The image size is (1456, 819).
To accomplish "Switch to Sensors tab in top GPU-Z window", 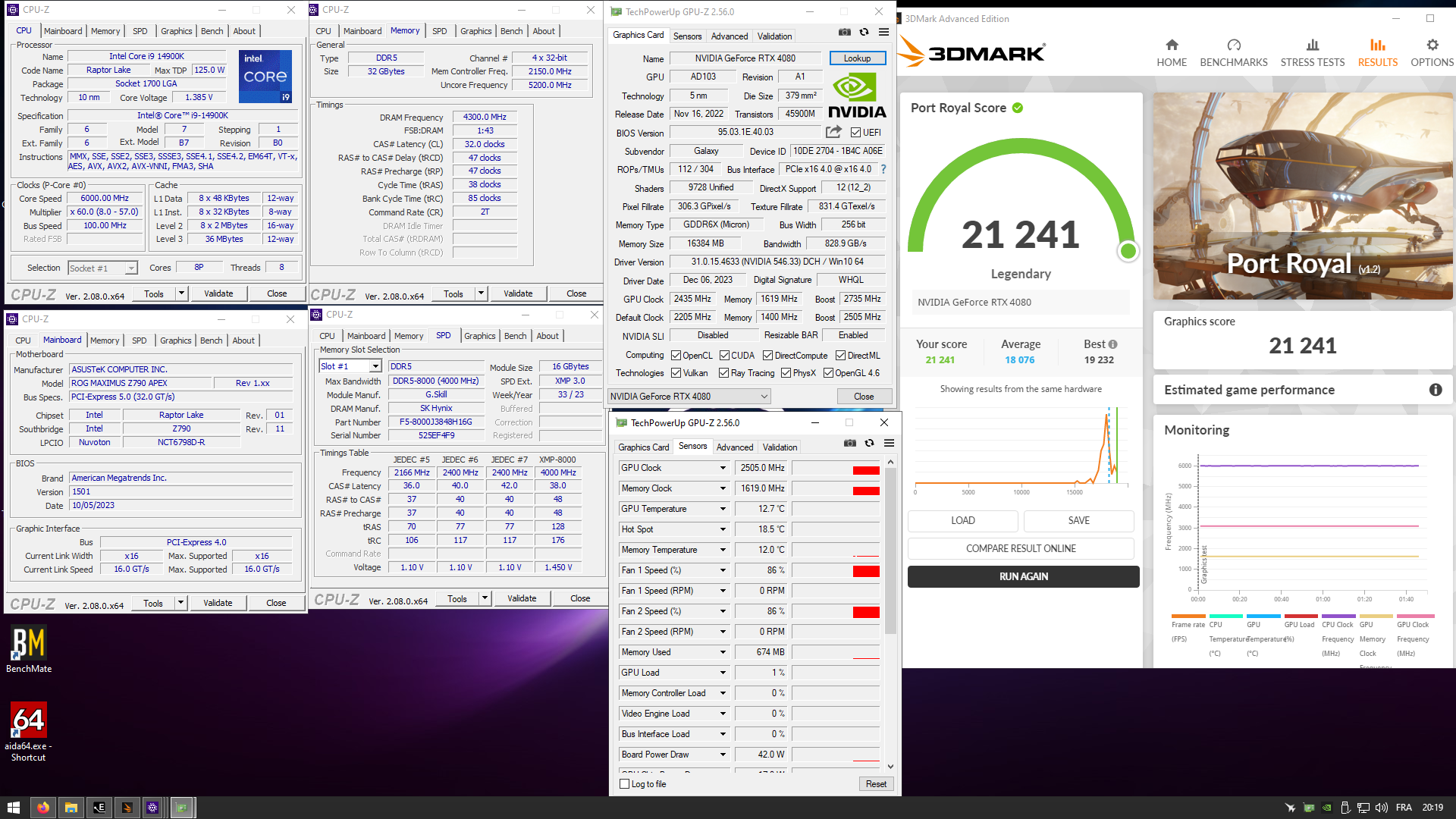I will tap(687, 36).
